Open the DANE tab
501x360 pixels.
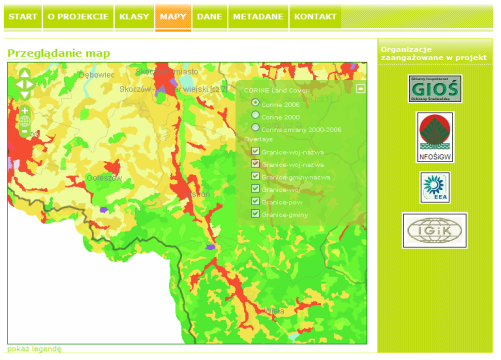pos(209,17)
